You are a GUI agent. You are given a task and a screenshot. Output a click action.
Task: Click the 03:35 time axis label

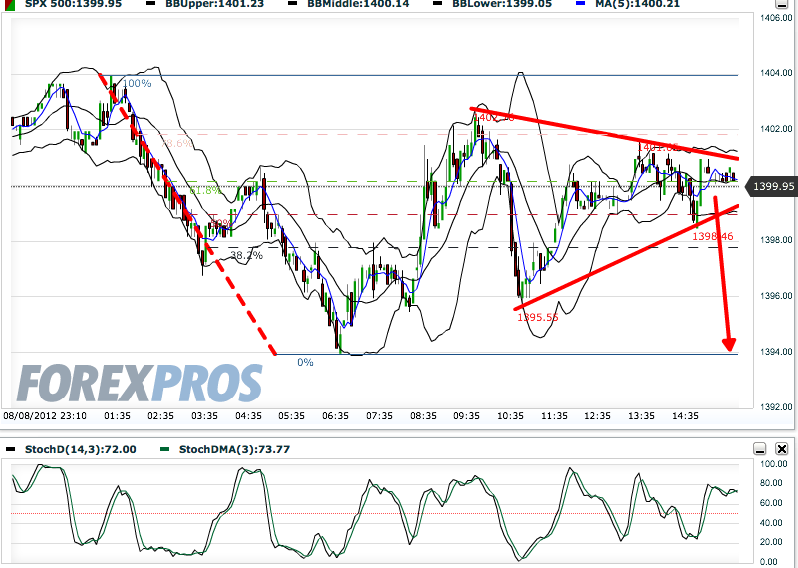[x=205, y=416]
